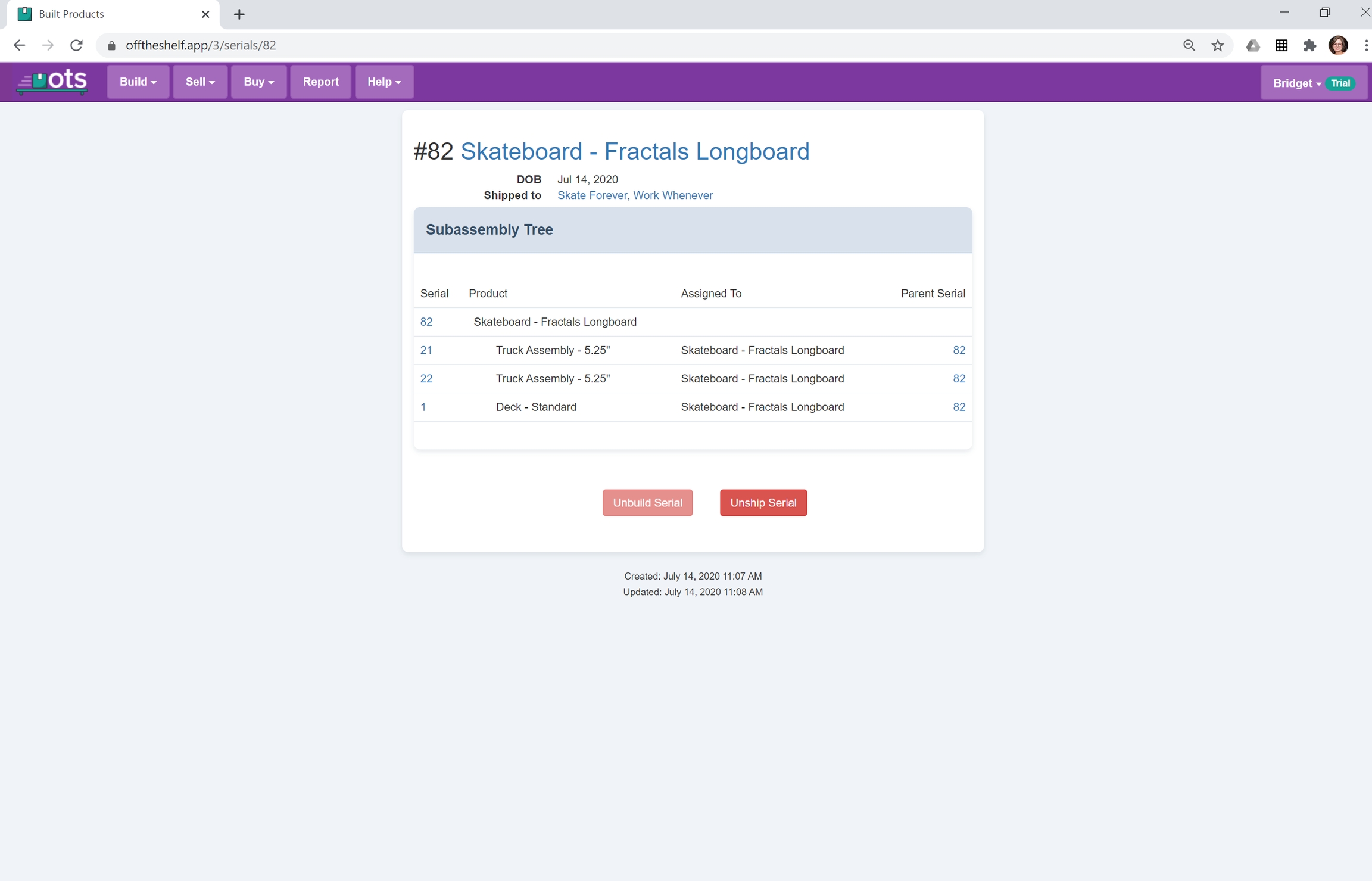Open the Report menu item
The image size is (1372, 881).
[x=320, y=82]
